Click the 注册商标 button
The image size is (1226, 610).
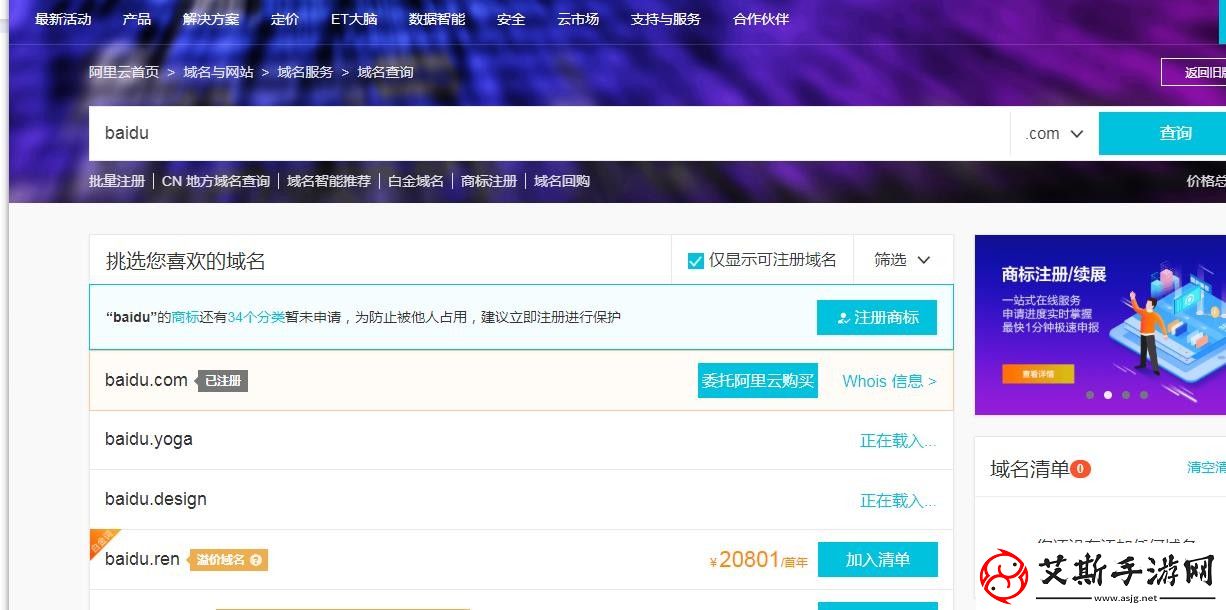click(877, 317)
